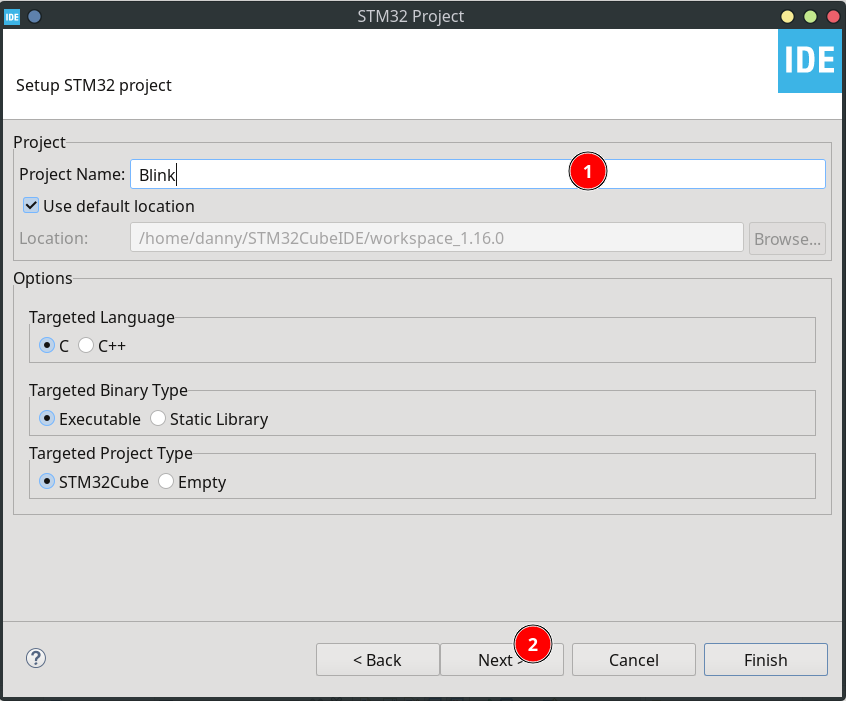Select STM32Cube project type

[47, 481]
